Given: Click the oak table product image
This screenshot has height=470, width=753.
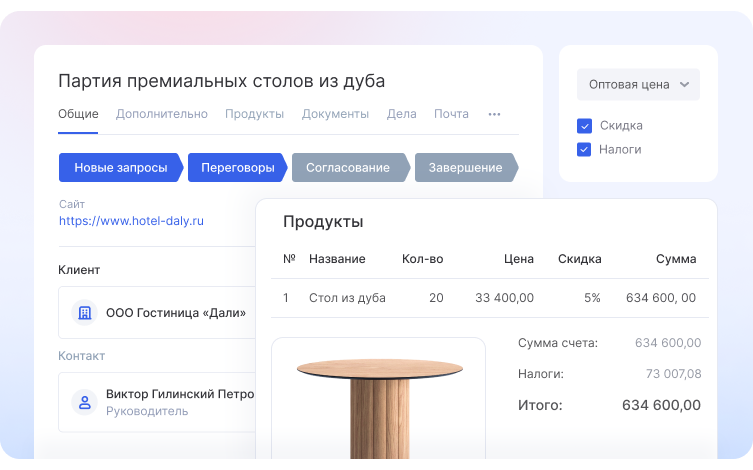Looking at the screenshot, I should (379, 400).
